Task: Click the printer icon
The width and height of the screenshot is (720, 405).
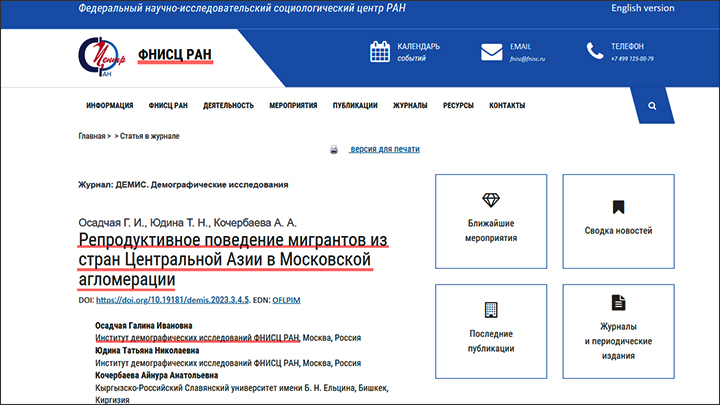Action: click(334, 149)
